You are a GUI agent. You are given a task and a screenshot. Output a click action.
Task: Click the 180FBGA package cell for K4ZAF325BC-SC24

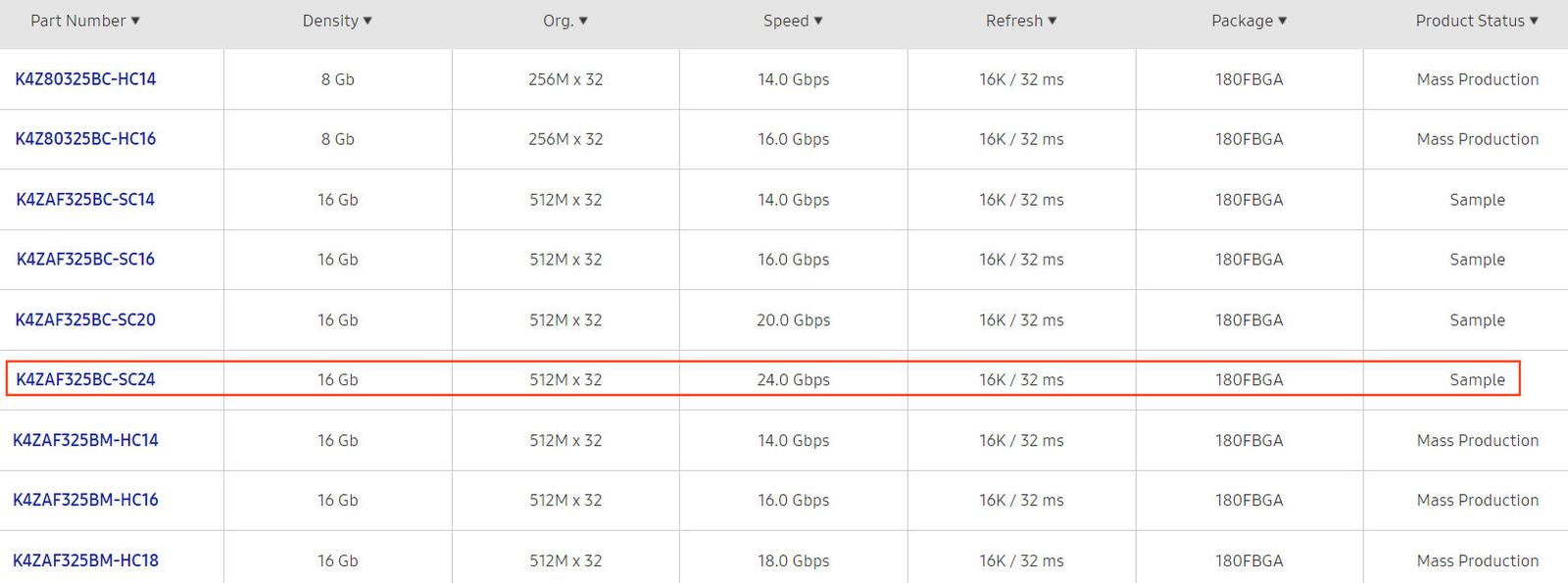1249,379
